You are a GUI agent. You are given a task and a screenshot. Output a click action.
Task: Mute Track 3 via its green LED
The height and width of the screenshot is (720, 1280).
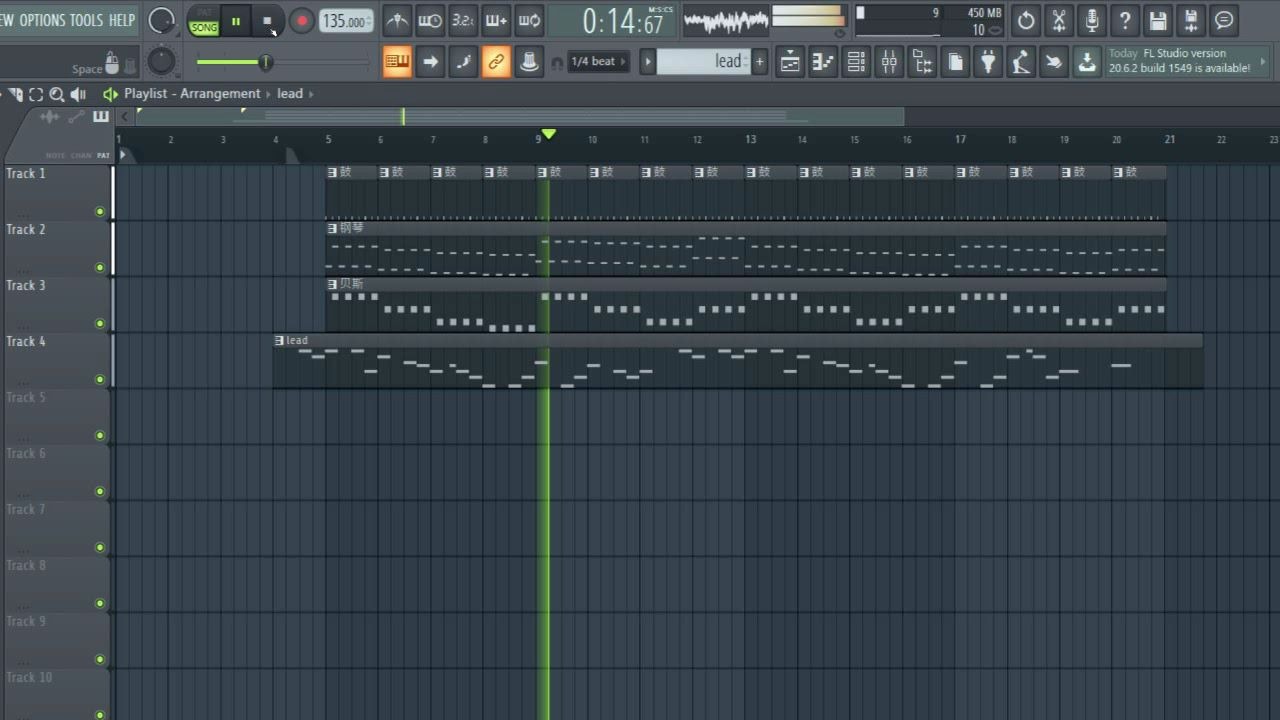point(100,324)
